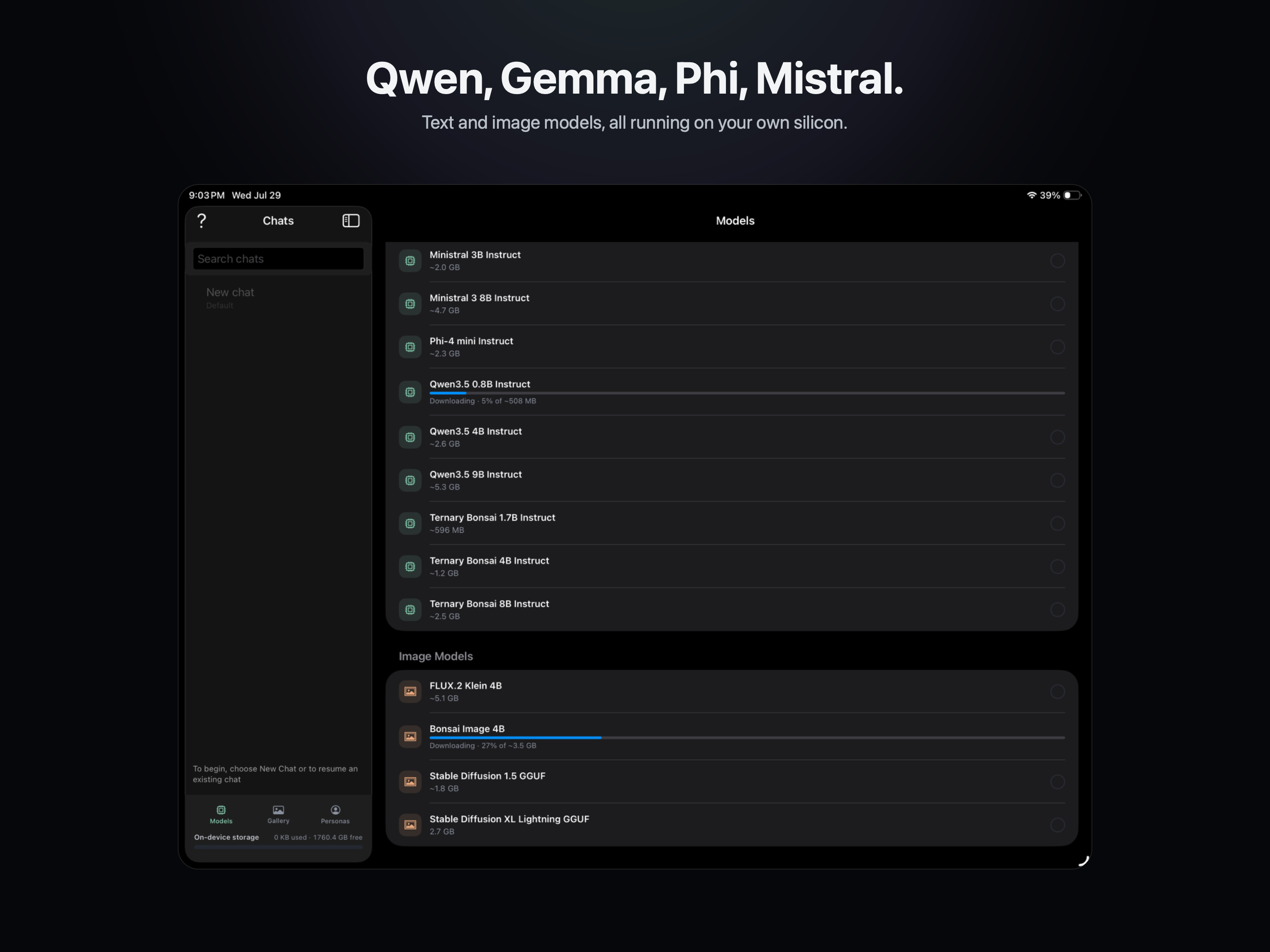This screenshot has width=1270, height=952.
Task: Switch to the Personas tab
Action: pyautogui.click(x=335, y=814)
